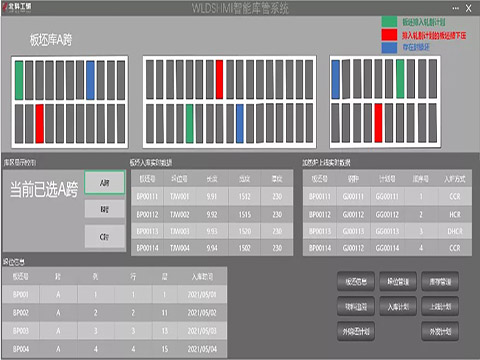Open the 垛位管理 page
This screenshot has width=480, height=360.
398,282
